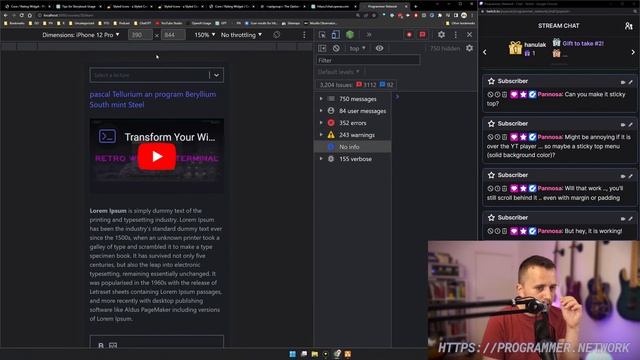The width and height of the screenshot is (640, 360).
Task: Open DevTools customize three-dot menu
Action: point(456,35)
